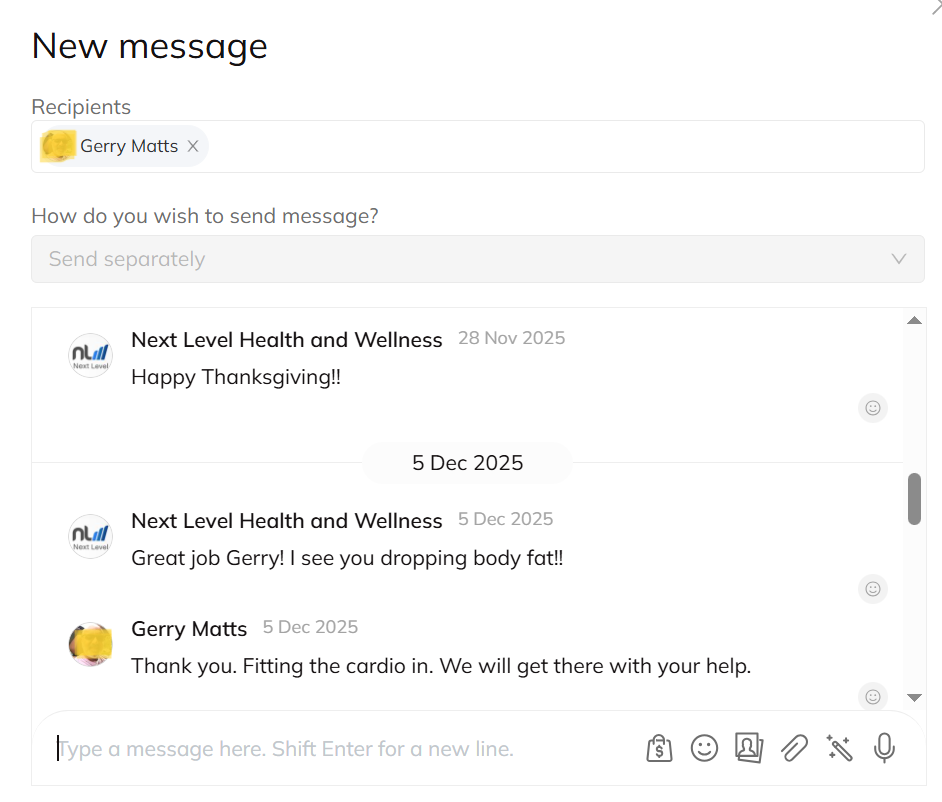Click the message text input field
The height and width of the screenshot is (802, 942).
pyautogui.click(x=340, y=749)
